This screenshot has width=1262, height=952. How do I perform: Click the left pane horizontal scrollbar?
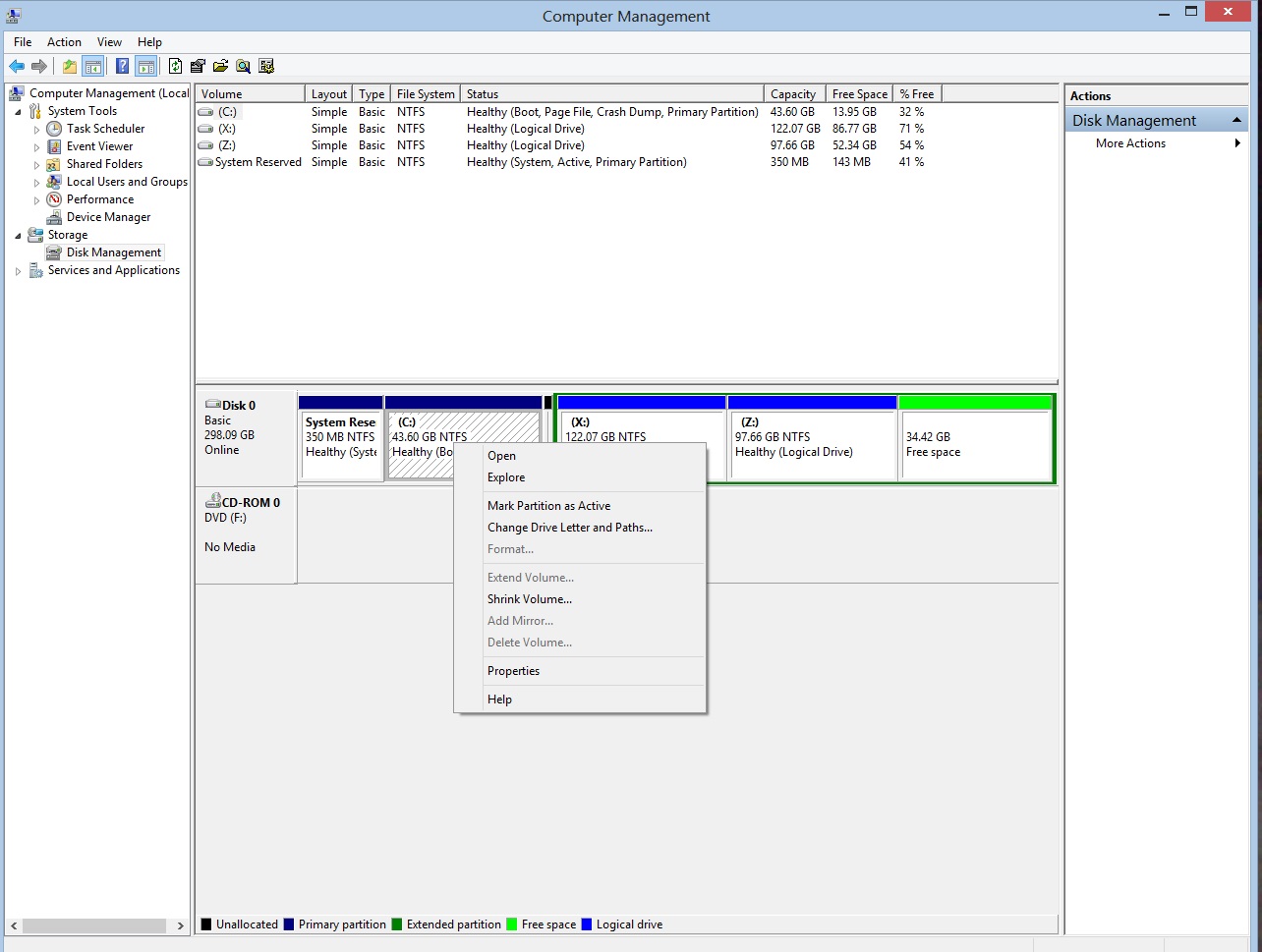point(94,925)
